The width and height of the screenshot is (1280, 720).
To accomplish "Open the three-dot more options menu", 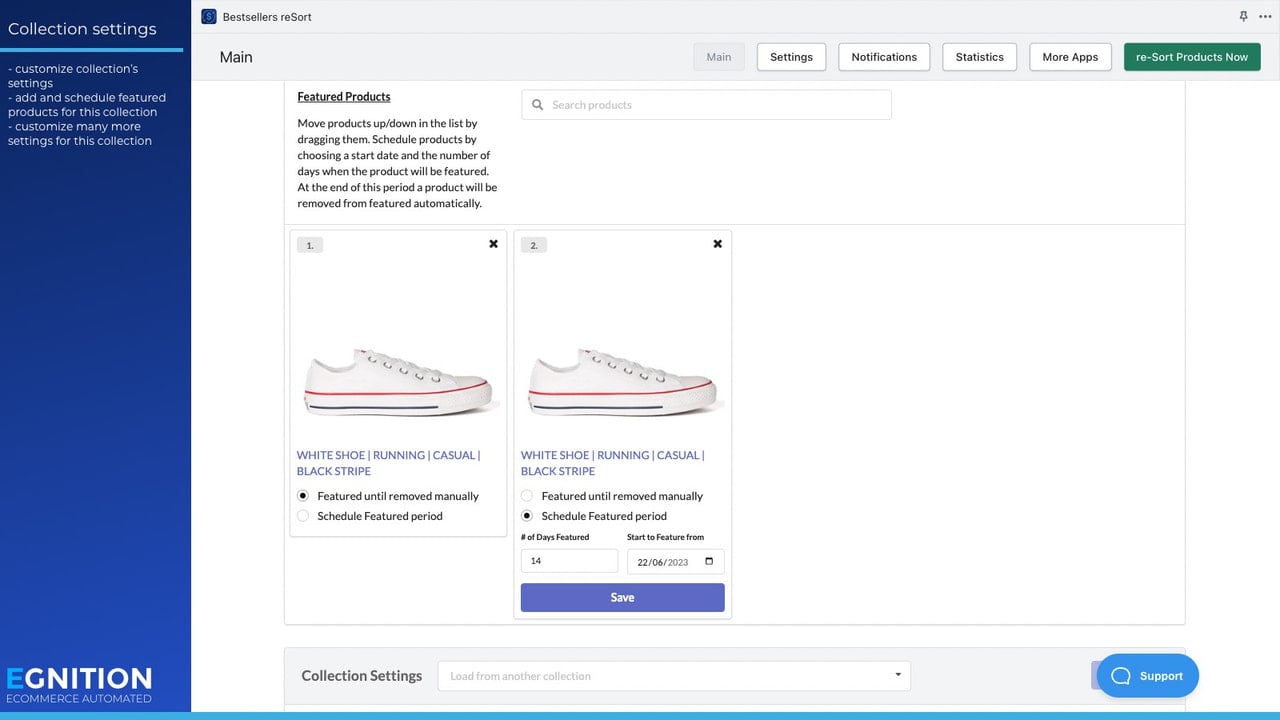I will tap(1265, 16).
